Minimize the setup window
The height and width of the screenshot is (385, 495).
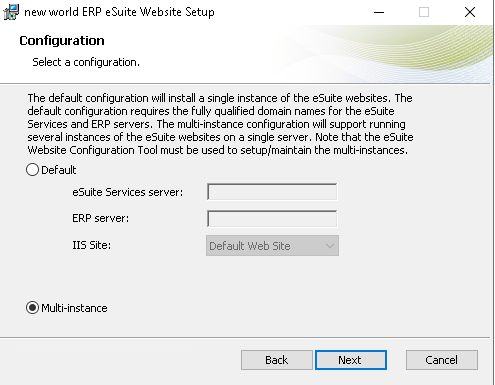point(379,12)
